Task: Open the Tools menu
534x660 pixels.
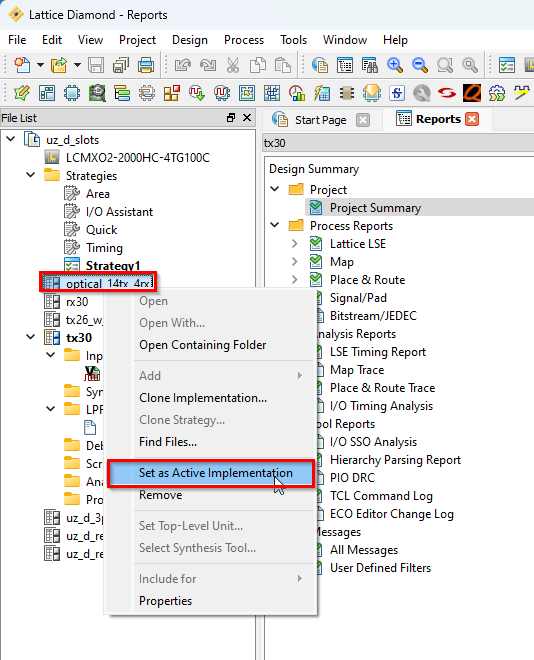Action: tap(294, 40)
